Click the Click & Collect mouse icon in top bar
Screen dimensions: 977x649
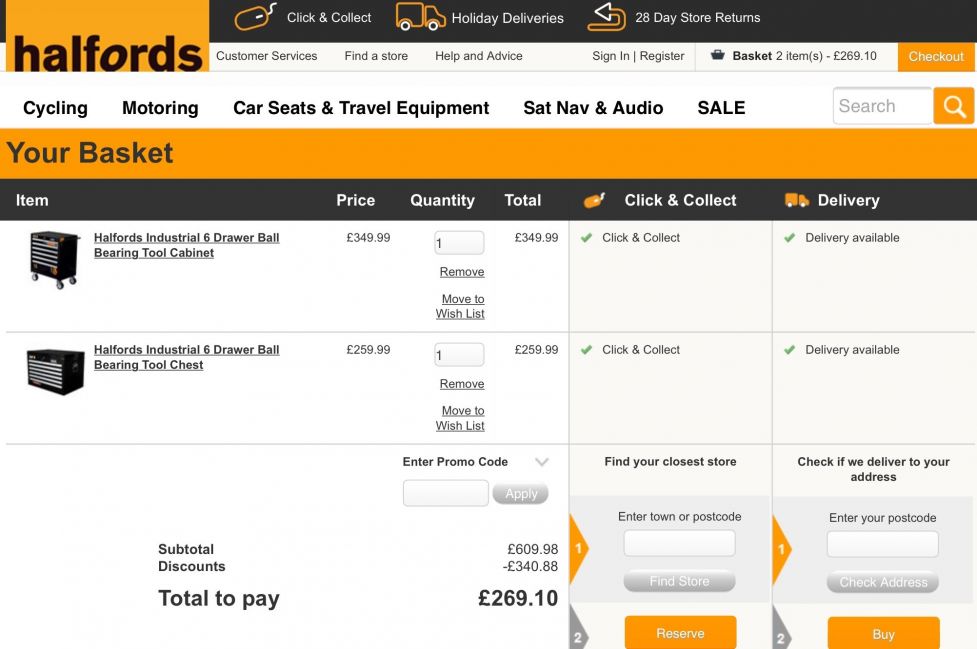pyautogui.click(x=255, y=16)
